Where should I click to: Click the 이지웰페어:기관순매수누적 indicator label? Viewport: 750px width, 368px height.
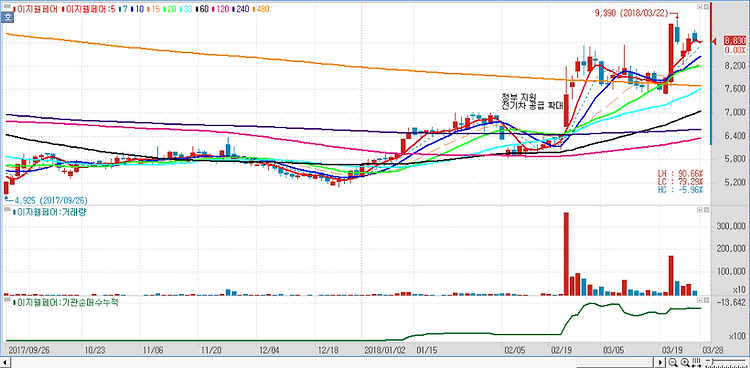[x=65, y=302]
